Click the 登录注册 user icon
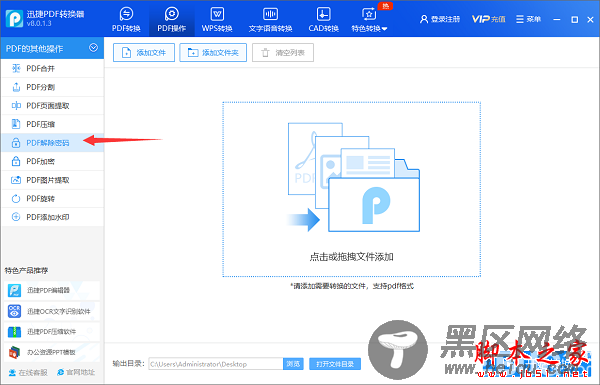Image resolution: width=600 pixels, height=385 pixels. 424,19
